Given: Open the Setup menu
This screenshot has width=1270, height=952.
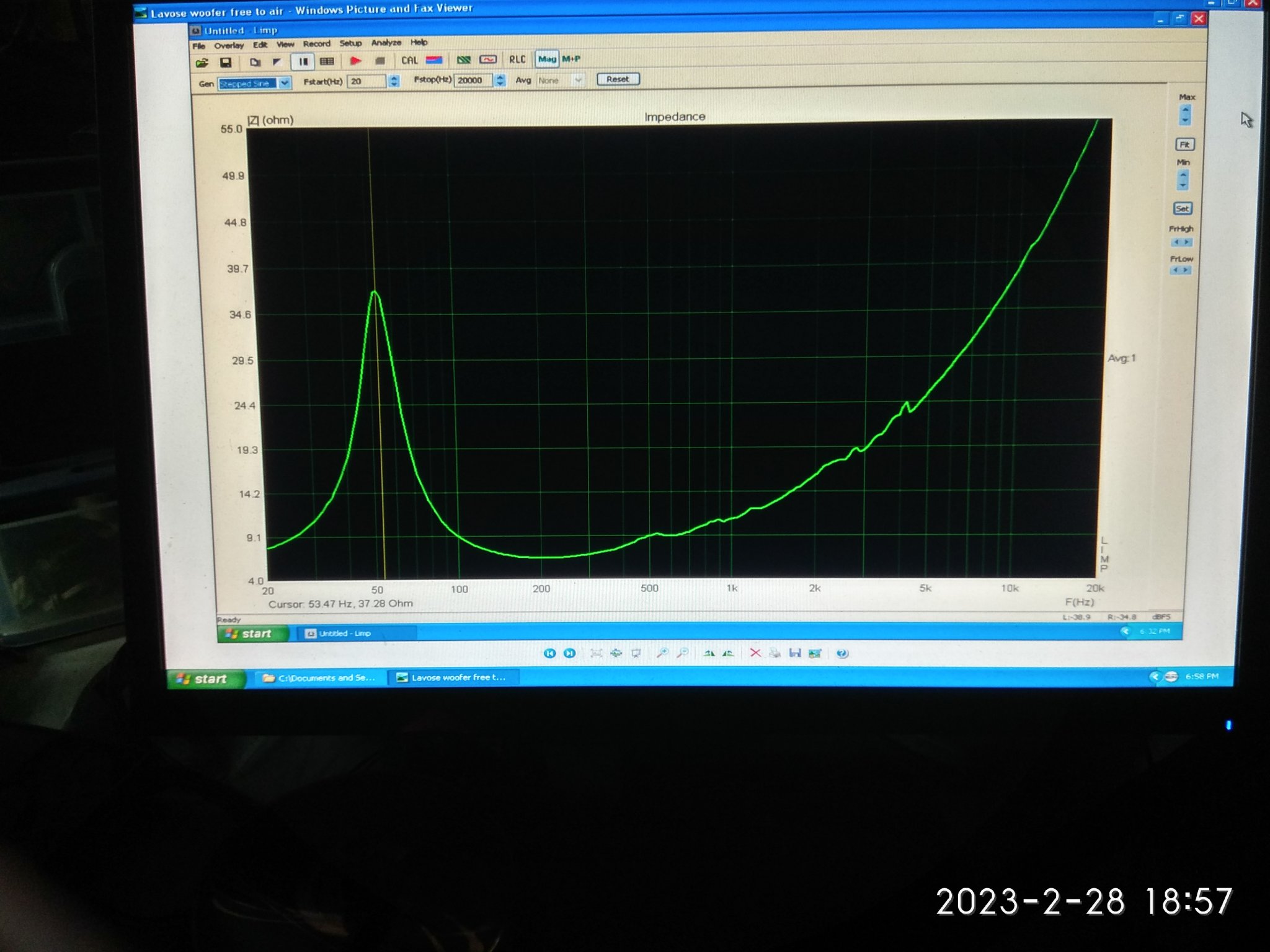Looking at the screenshot, I should click(350, 43).
